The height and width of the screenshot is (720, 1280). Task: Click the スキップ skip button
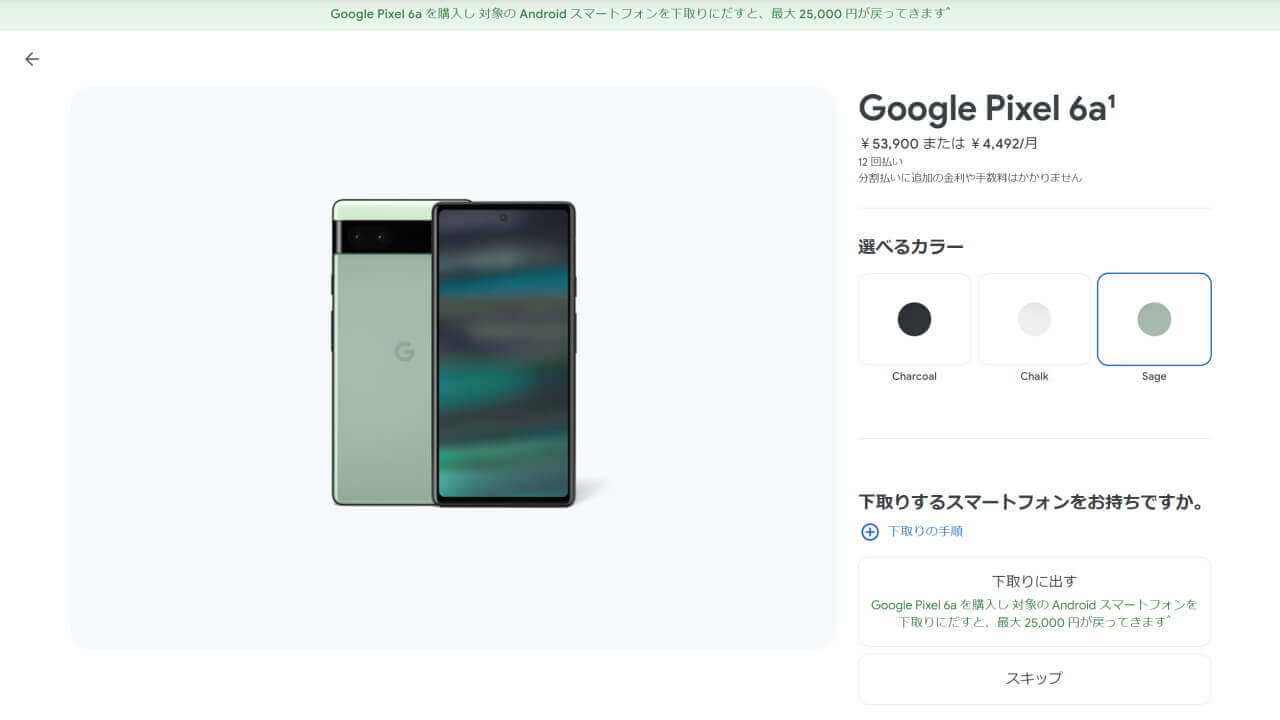click(x=1034, y=679)
